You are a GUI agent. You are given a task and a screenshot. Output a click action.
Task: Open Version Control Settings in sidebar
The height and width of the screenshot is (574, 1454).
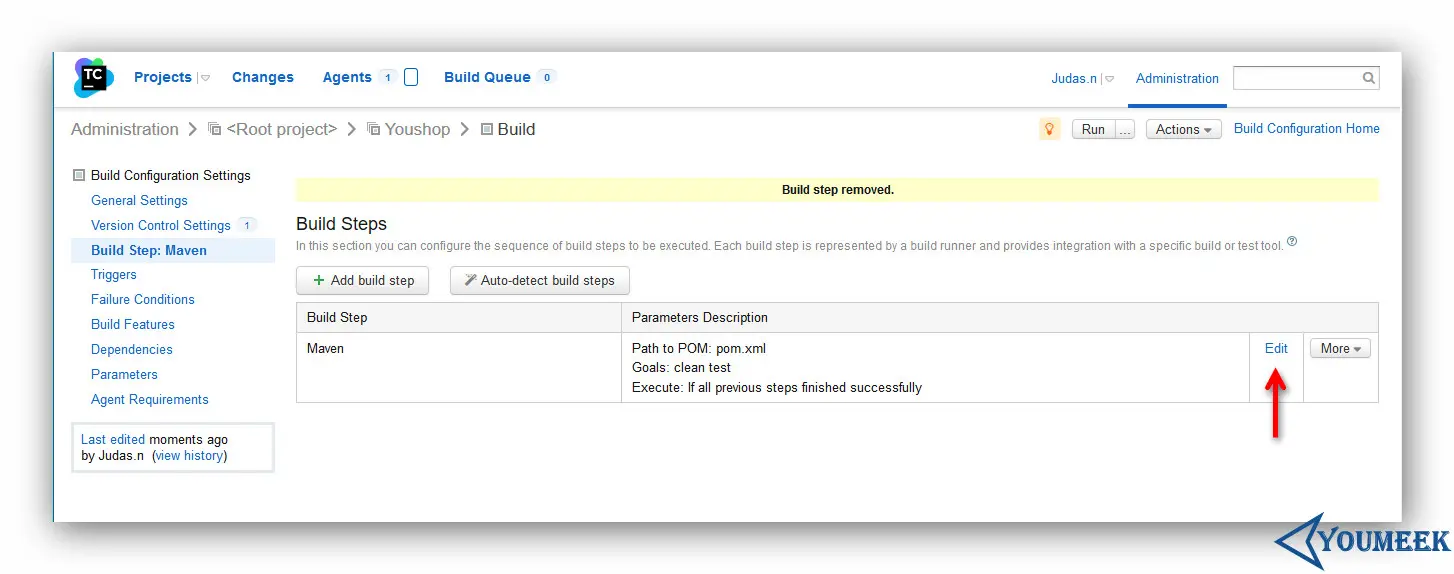[161, 225]
